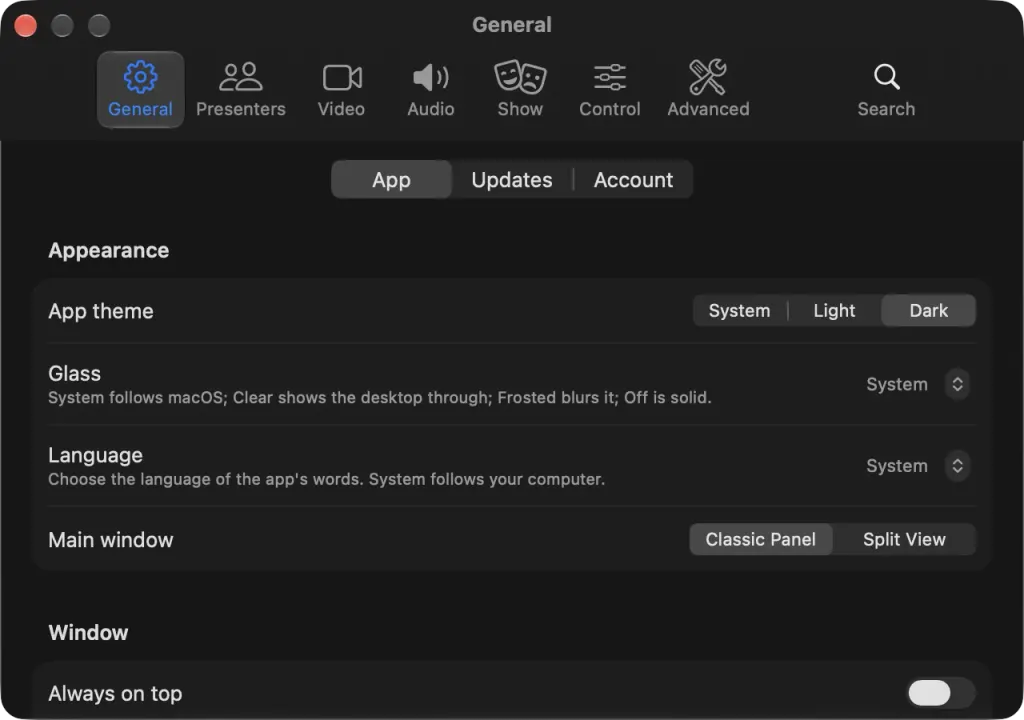Choose Split View for Main window
Screen dimensions: 1024x720
point(904,539)
